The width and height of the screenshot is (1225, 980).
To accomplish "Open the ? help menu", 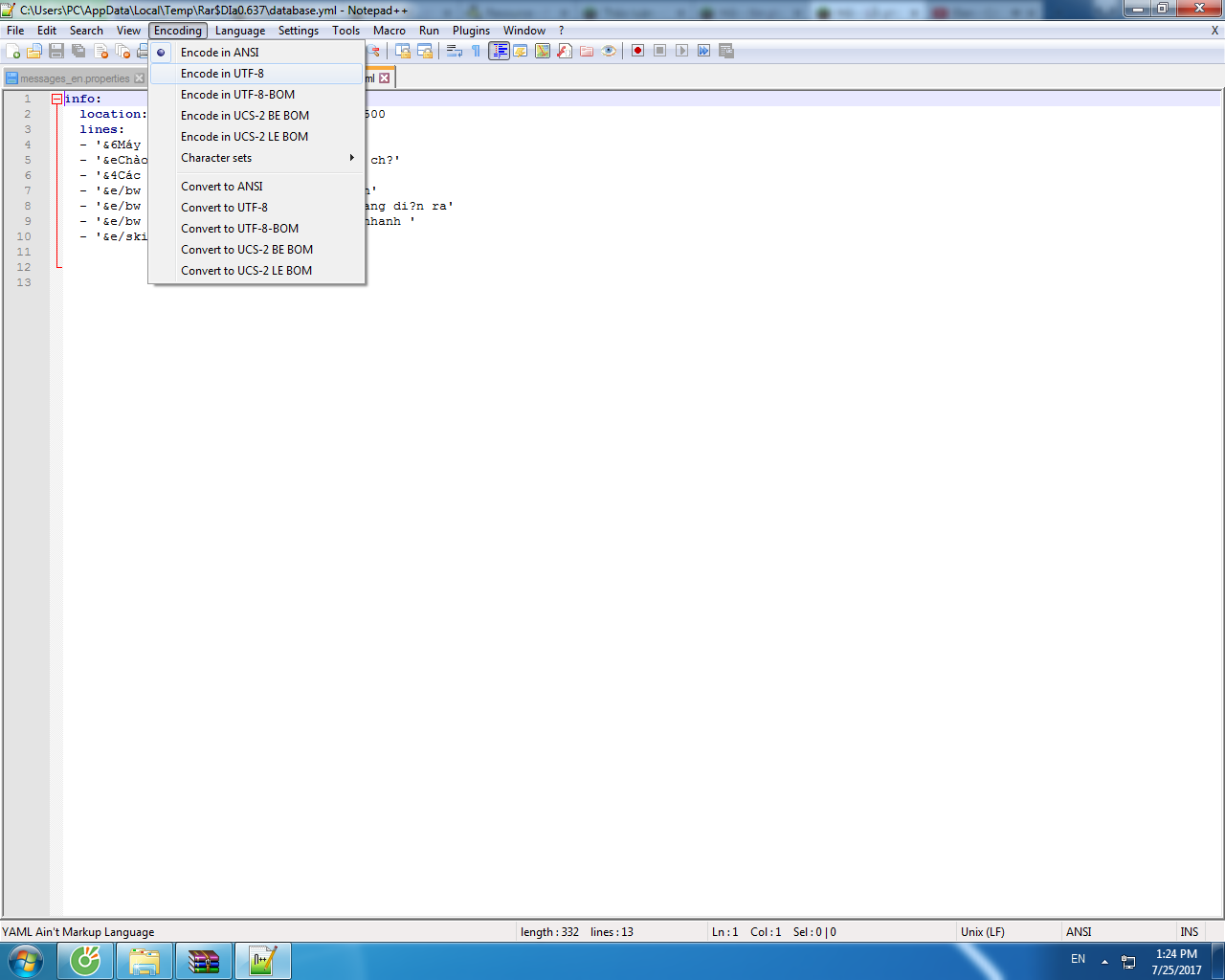I will point(562,31).
